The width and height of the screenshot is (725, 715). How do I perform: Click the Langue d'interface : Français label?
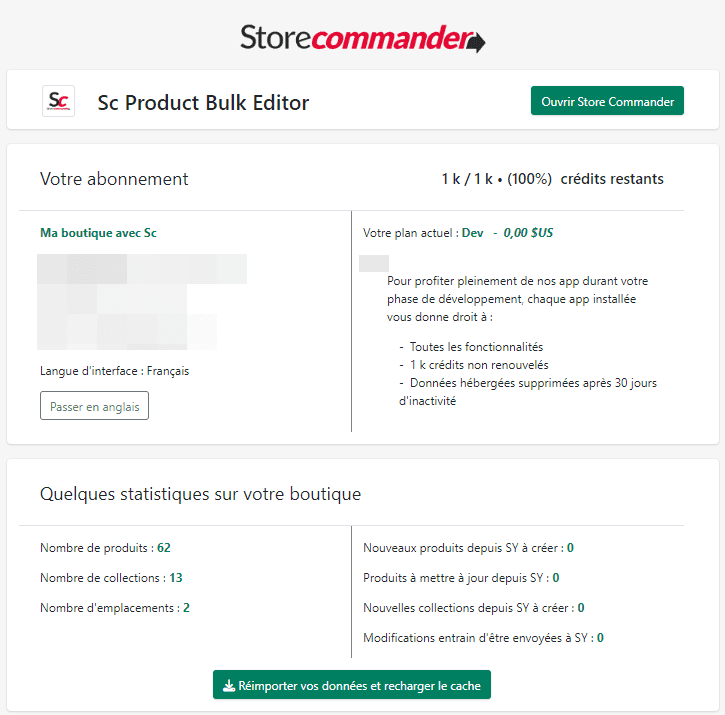pos(114,371)
